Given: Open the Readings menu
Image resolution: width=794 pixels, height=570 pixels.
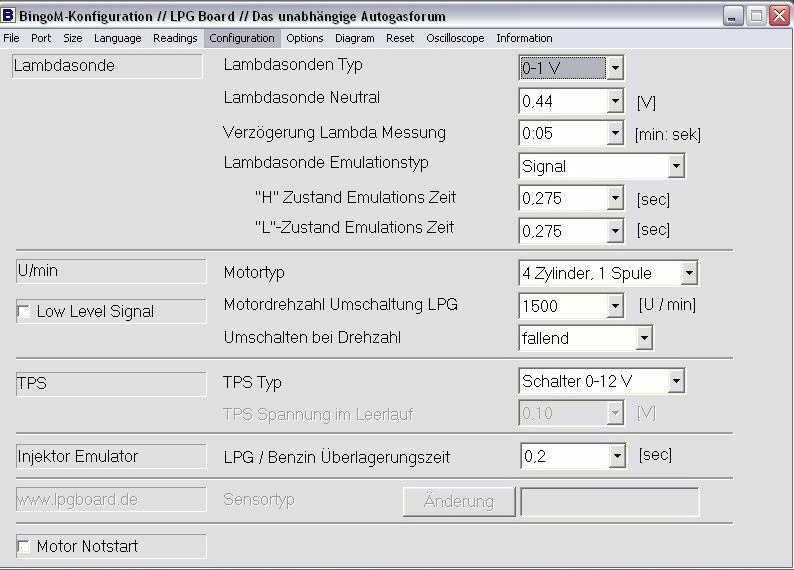Looking at the screenshot, I should click(x=175, y=38).
